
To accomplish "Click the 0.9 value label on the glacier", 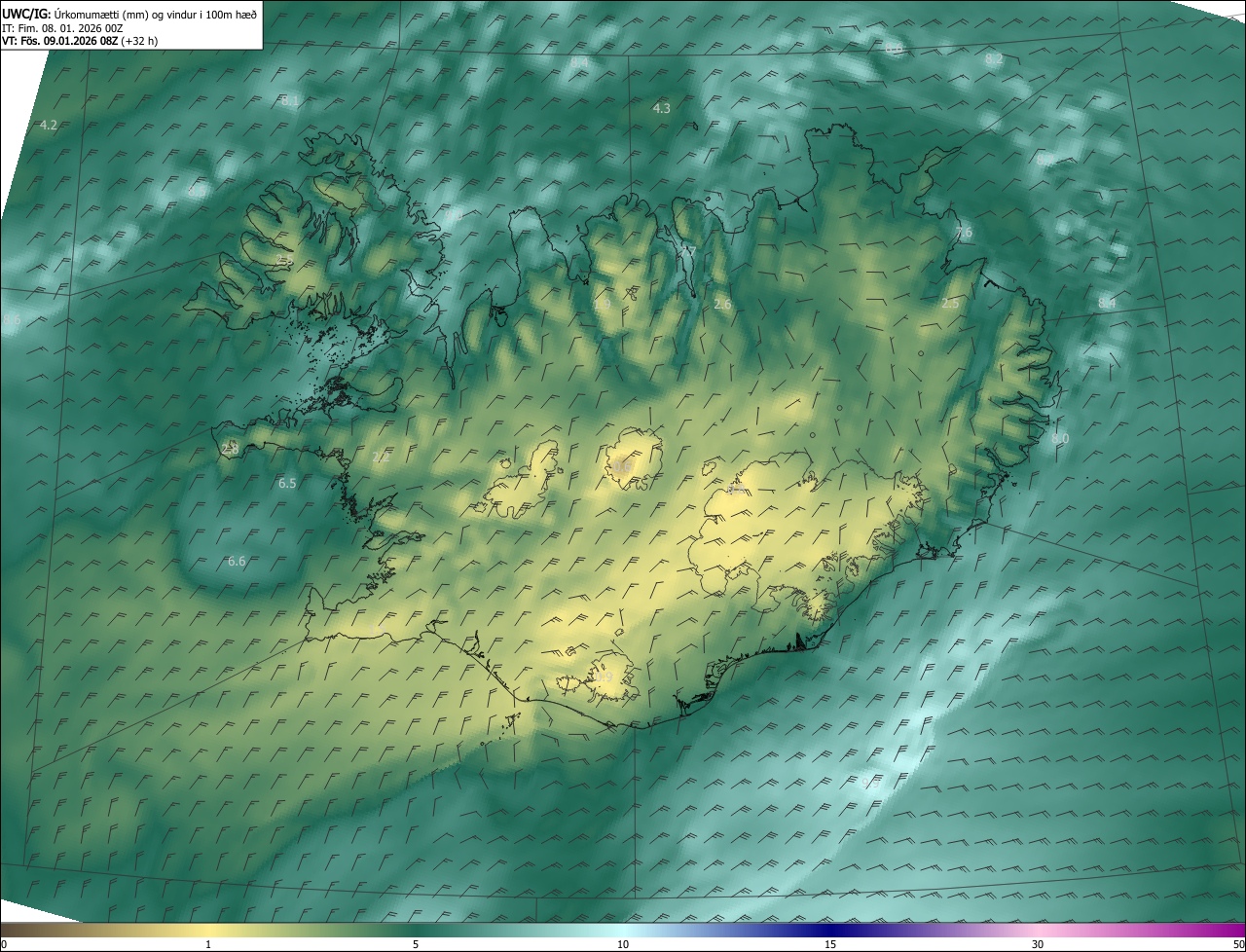I will (x=604, y=677).
